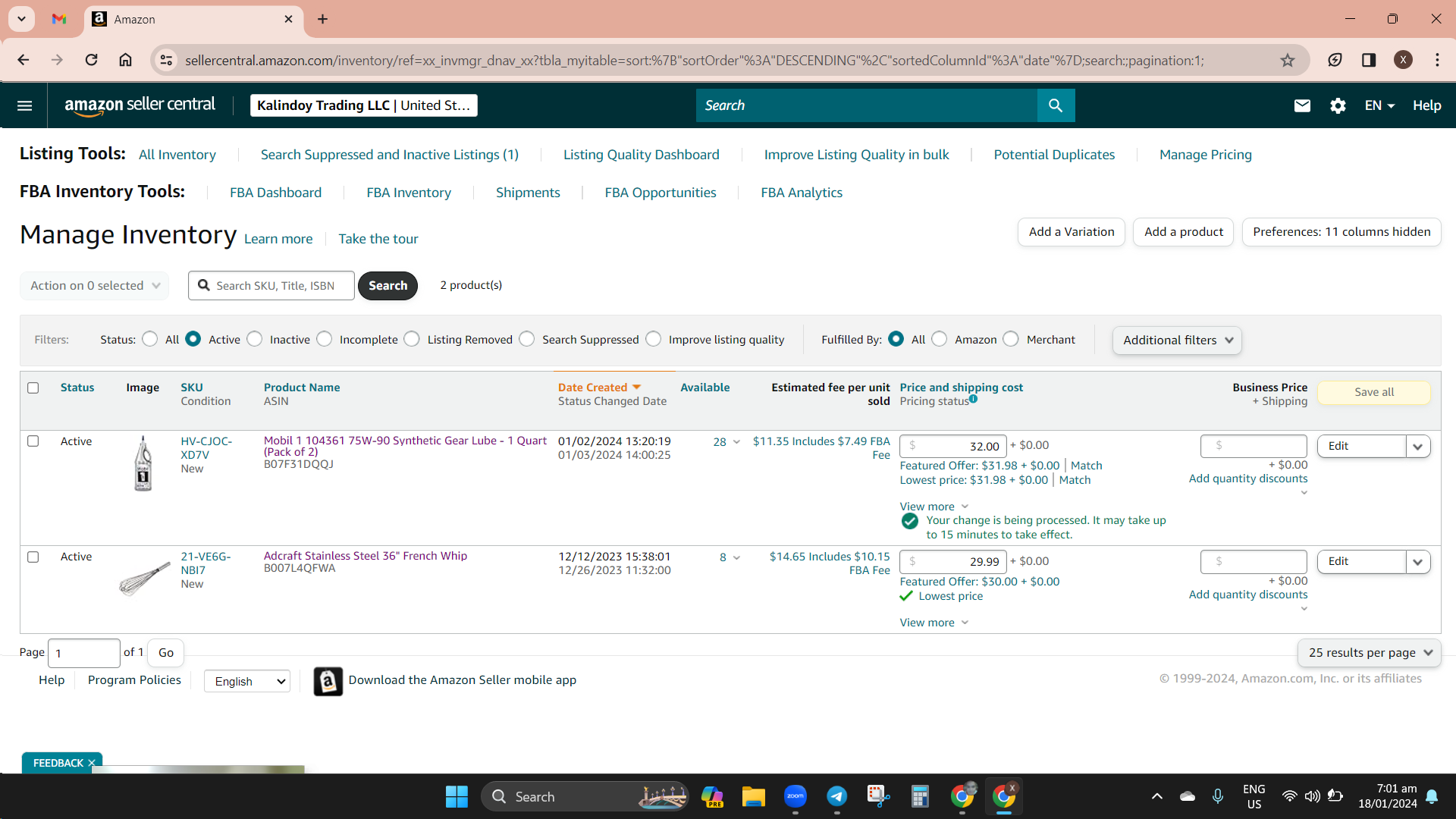Open Windows notifications bell
The width and height of the screenshot is (1456, 819).
[1432, 796]
